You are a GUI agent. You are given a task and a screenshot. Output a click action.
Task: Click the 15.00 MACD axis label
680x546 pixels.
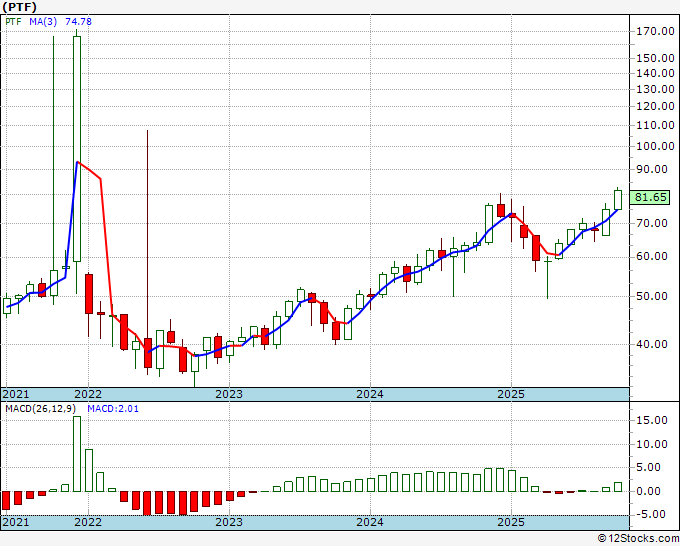click(x=652, y=420)
